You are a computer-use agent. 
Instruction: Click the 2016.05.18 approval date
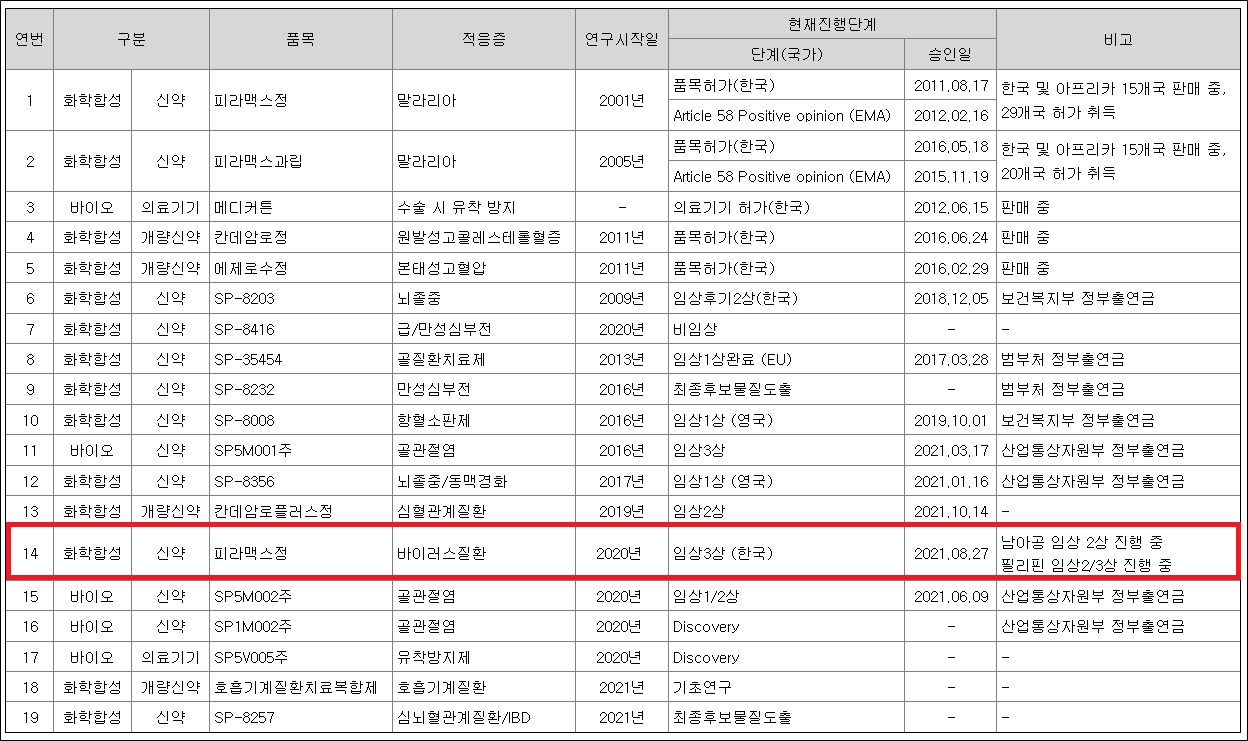click(x=951, y=146)
